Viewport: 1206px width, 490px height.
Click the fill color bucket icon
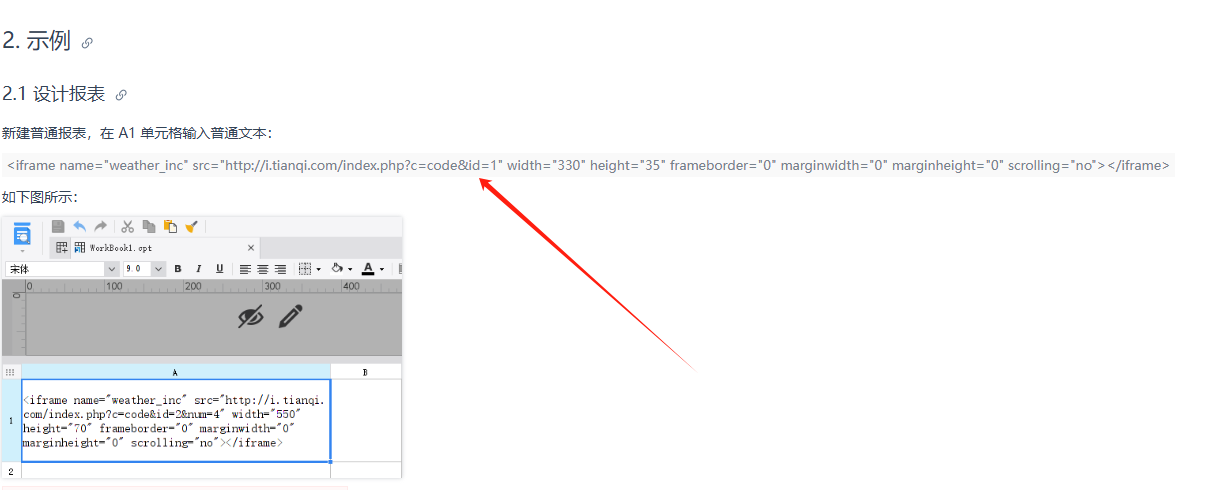tap(338, 269)
